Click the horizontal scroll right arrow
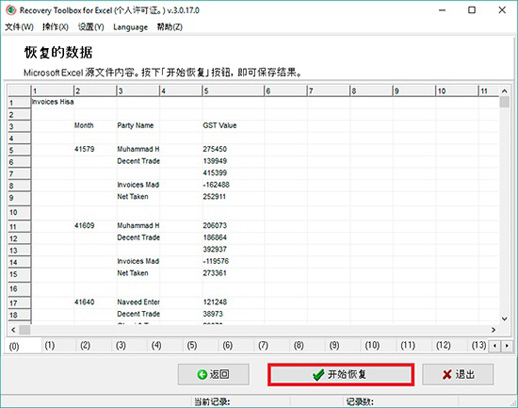518x408 pixels. click(493, 330)
